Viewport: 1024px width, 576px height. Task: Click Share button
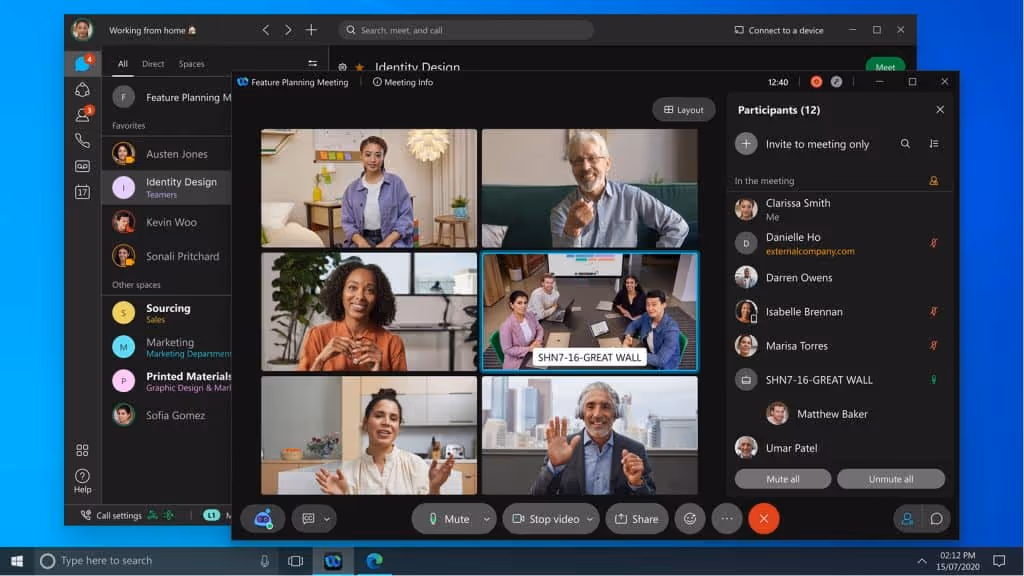(637, 519)
